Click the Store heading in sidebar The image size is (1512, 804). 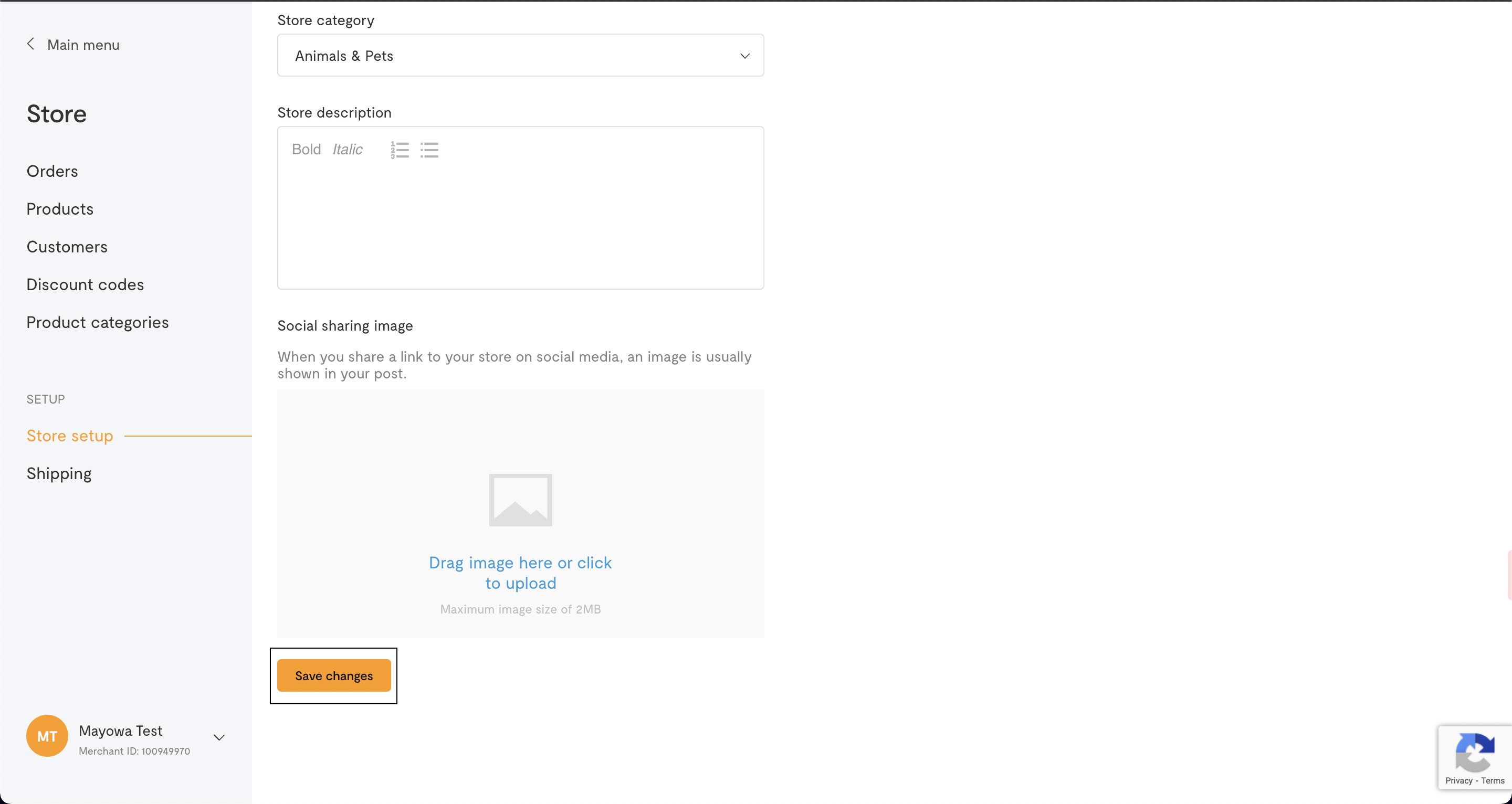56,114
